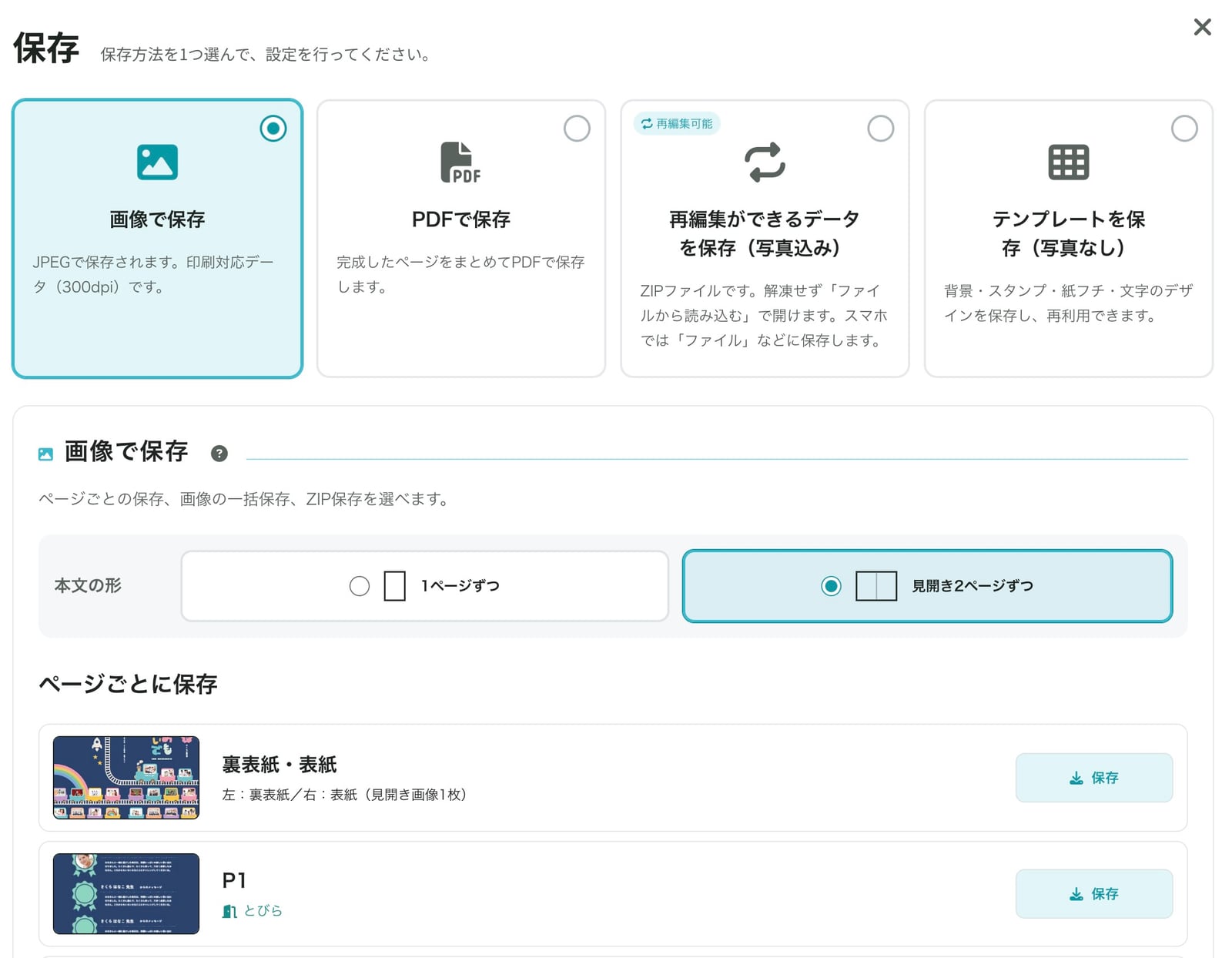This screenshot has width=1232, height=958.
Task: Choose the 1ページずつ radio button
Action: click(x=359, y=586)
